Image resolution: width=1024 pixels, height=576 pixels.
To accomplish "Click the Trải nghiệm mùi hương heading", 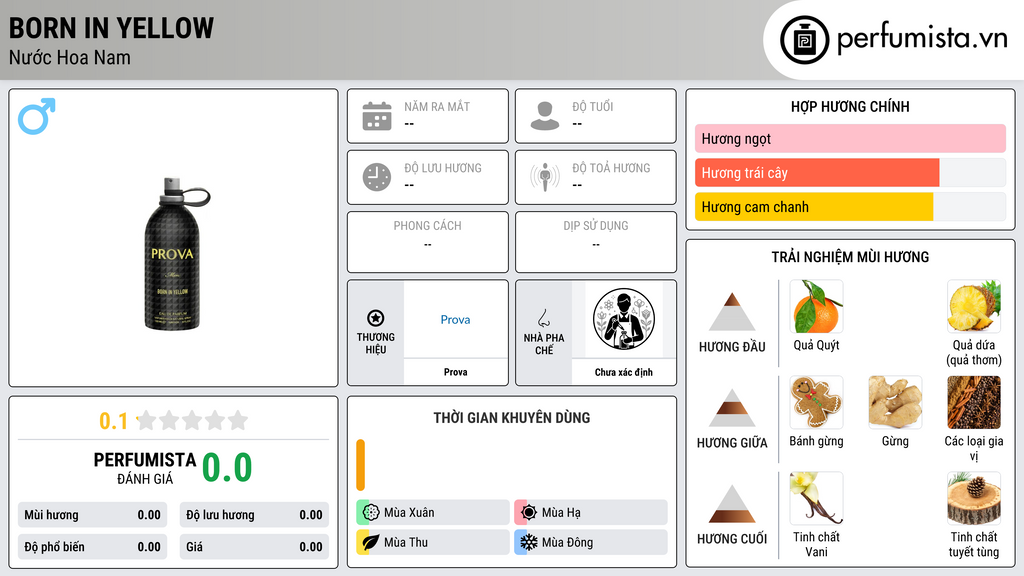I will tap(850, 257).
